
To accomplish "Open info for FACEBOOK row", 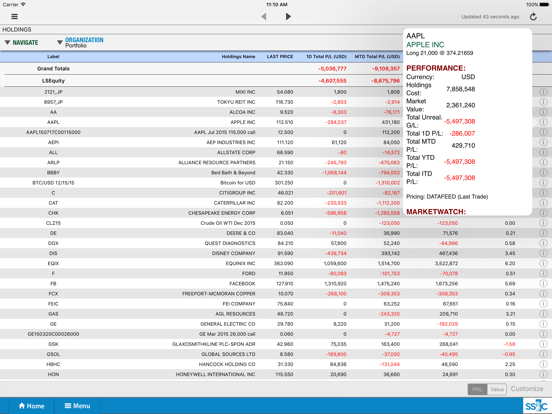I will (543, 284).
